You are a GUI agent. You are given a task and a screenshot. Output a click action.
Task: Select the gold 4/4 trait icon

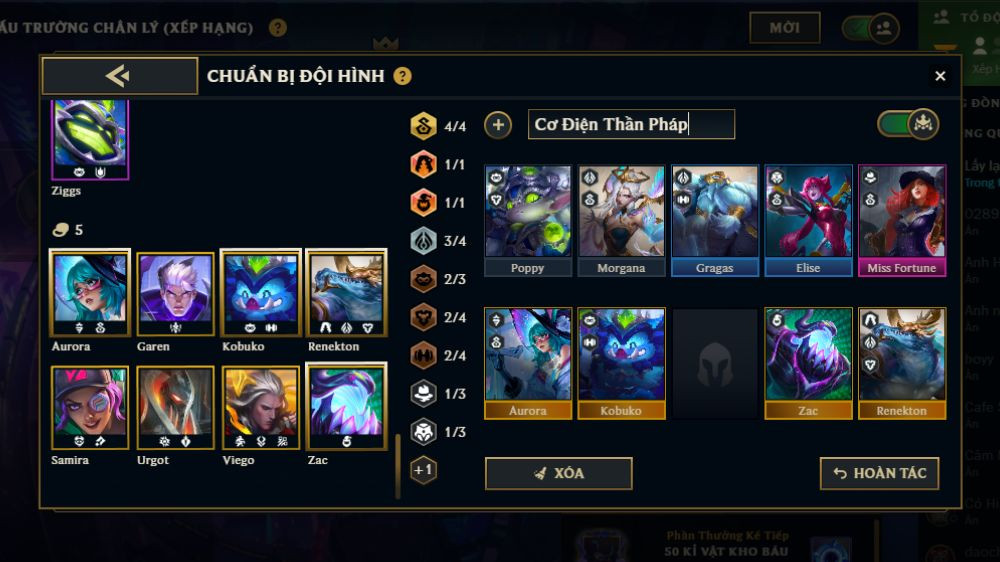tap(423, 126)
